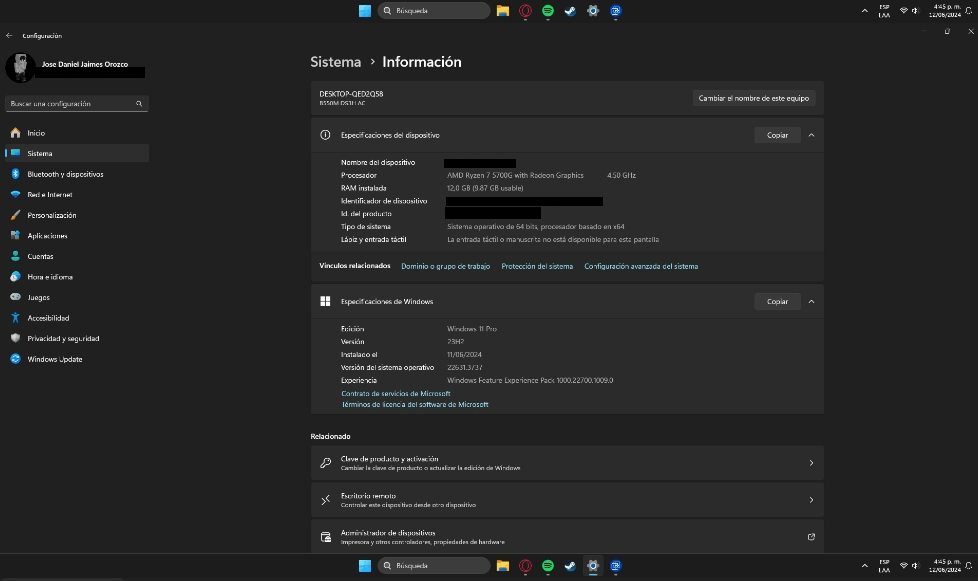Open the Accesibilidad icon in sidebar

pos(15,318)
